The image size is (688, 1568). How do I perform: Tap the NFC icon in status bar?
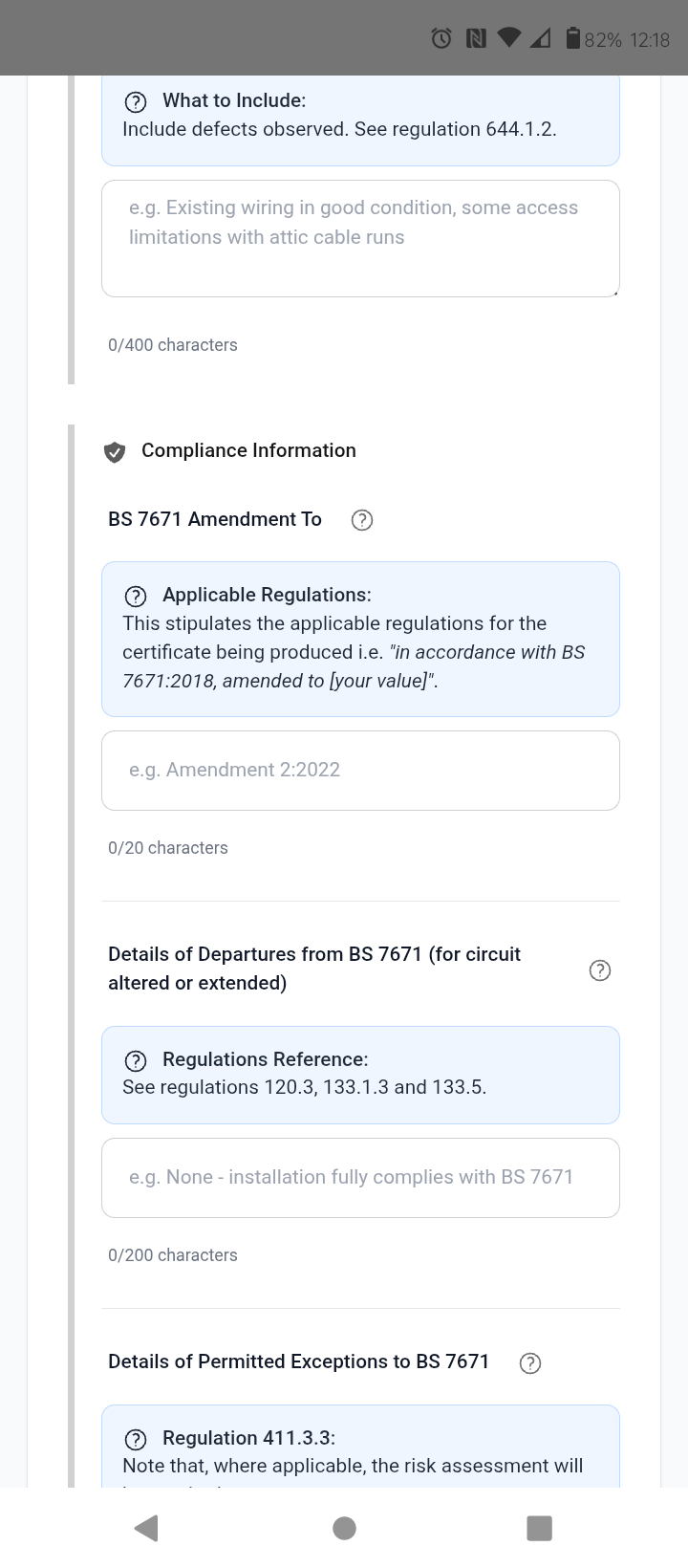coord(475,38)
